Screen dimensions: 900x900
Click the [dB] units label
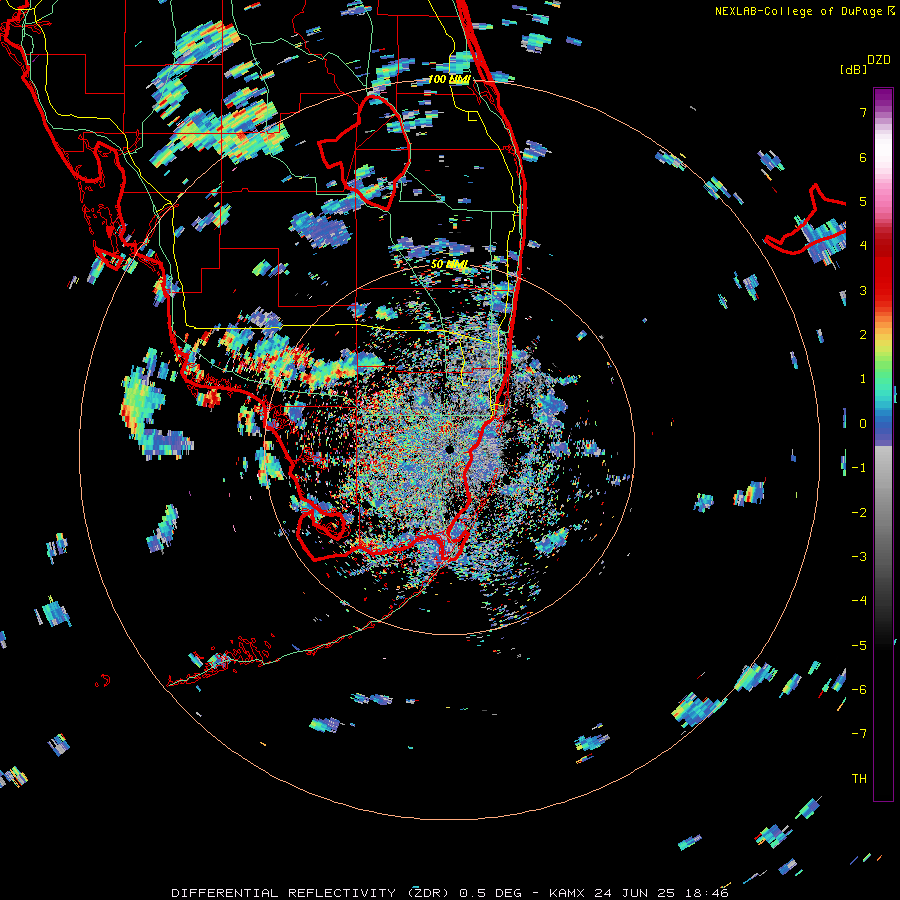click(x=854, y=70)
